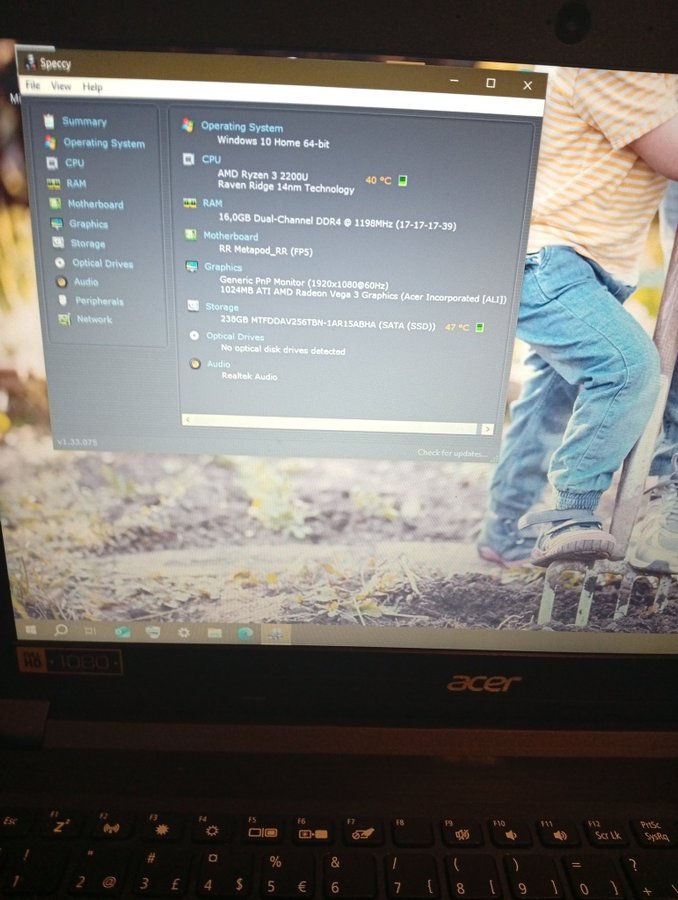Viewport: 678px width, 900px height.
Task: Open the Operating System heading link in summary
Action: pos(242,127)
